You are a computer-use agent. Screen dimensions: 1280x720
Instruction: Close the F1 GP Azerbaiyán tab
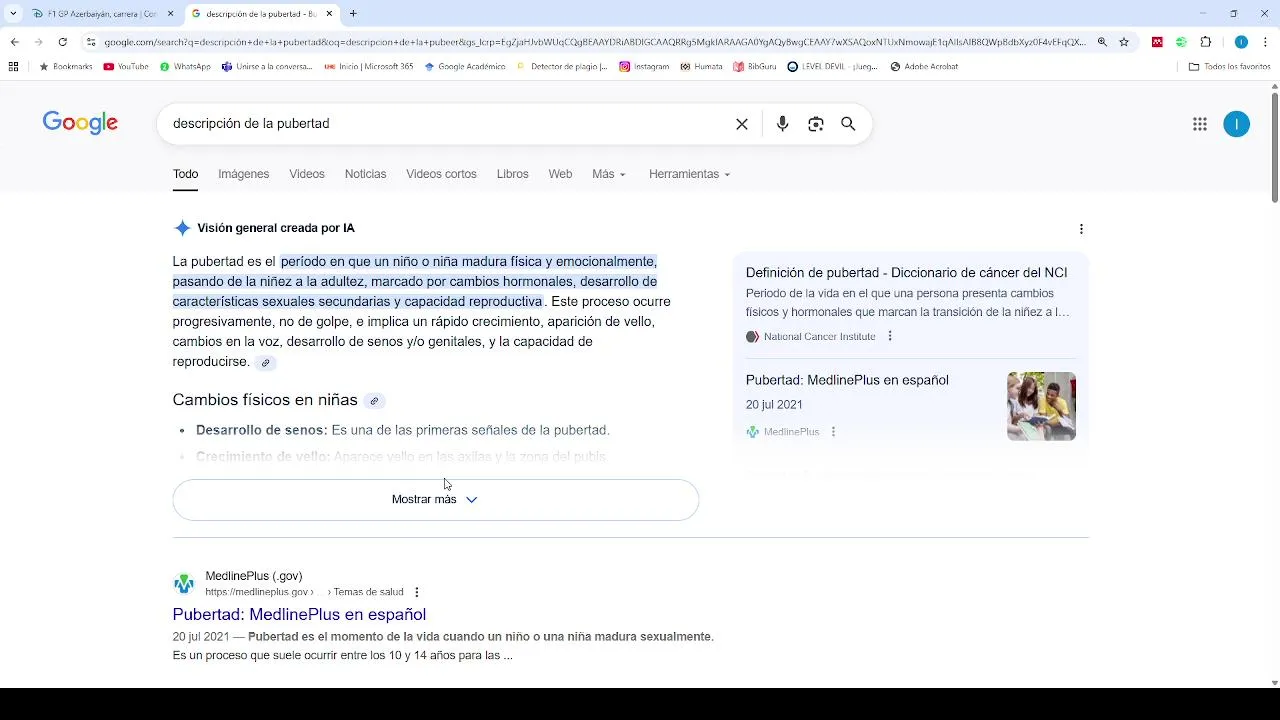[170, 14]
